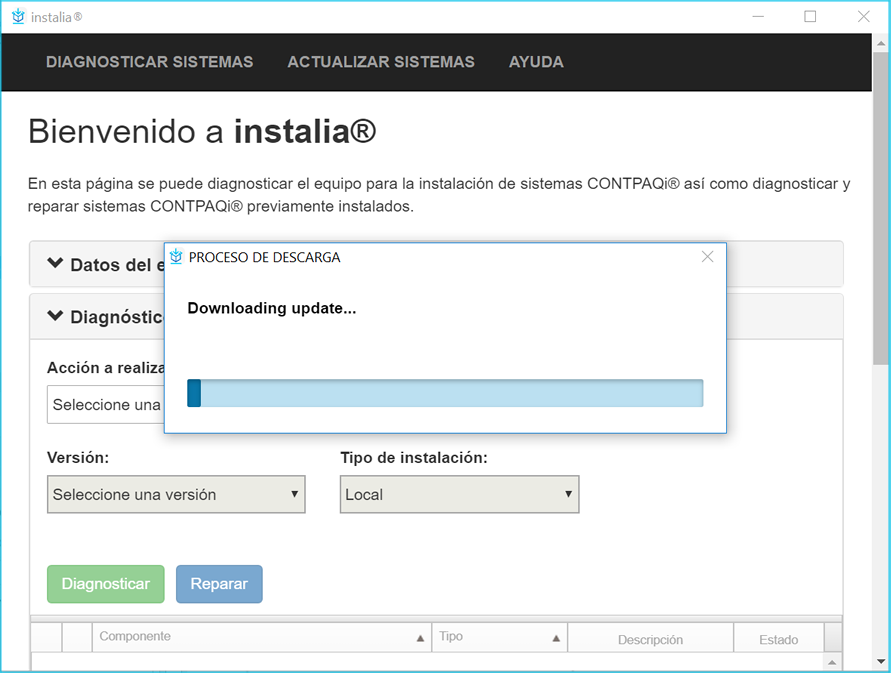Maximize the instalia window
This screenshot has width=891, height=673.
[x=810, y=16]
